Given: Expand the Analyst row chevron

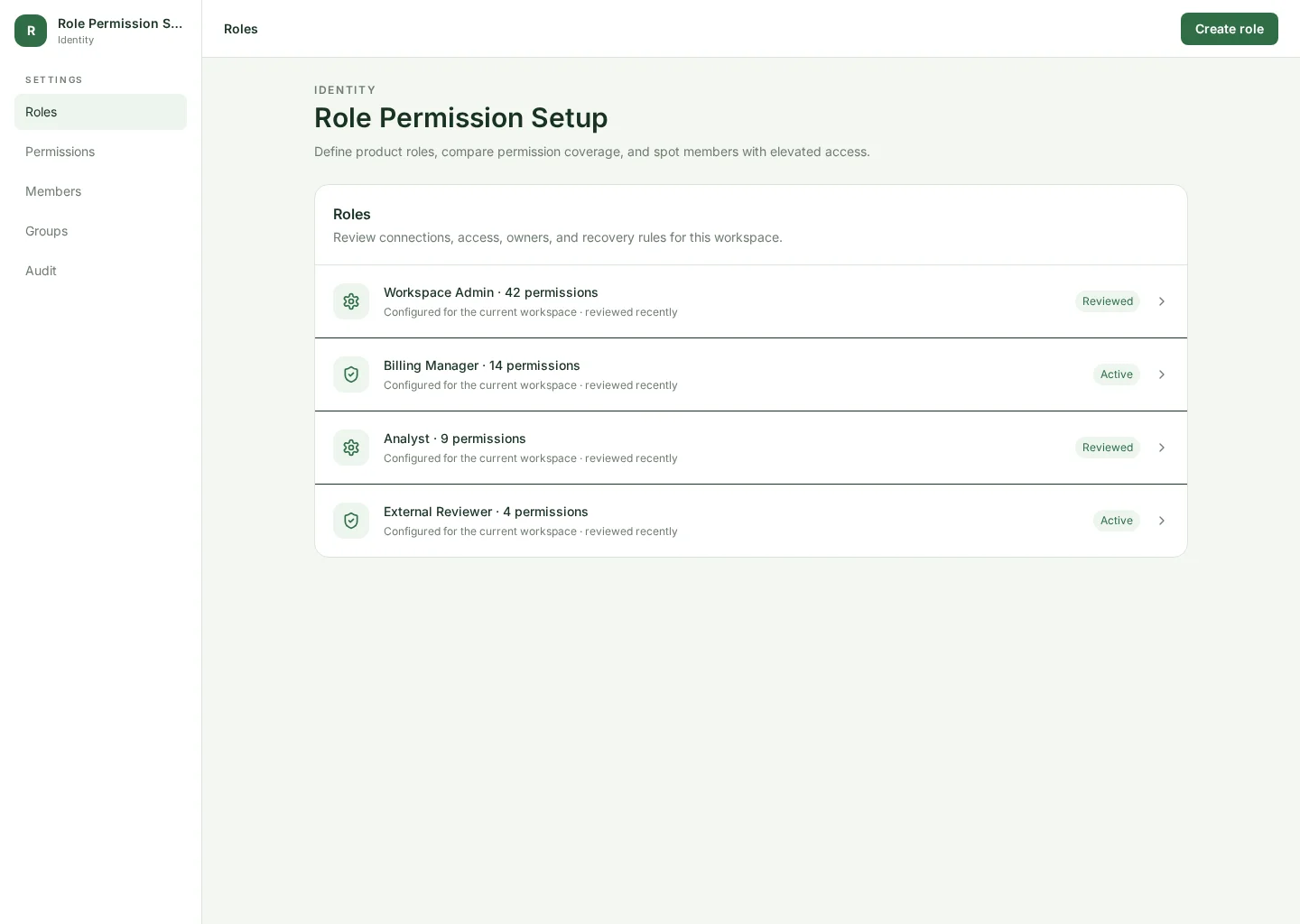Looking at the screenshot, I should tap(1162, 448).
